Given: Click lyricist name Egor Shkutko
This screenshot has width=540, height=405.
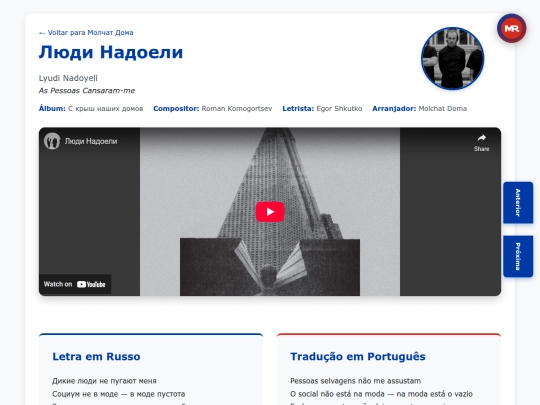Looking at the screenshot, I should point(339,108).
